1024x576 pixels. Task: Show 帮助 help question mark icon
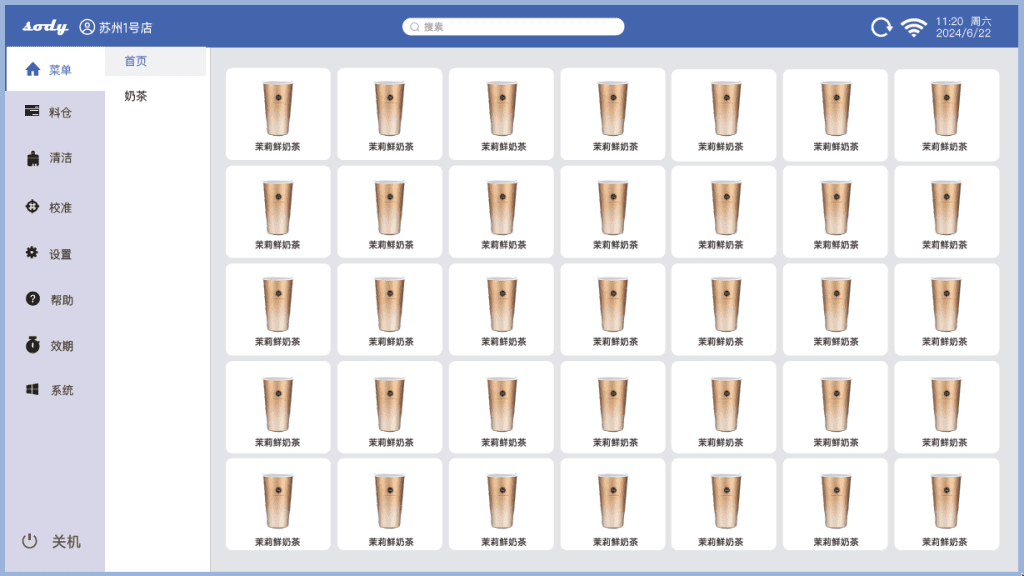click(x=32, y=299)
